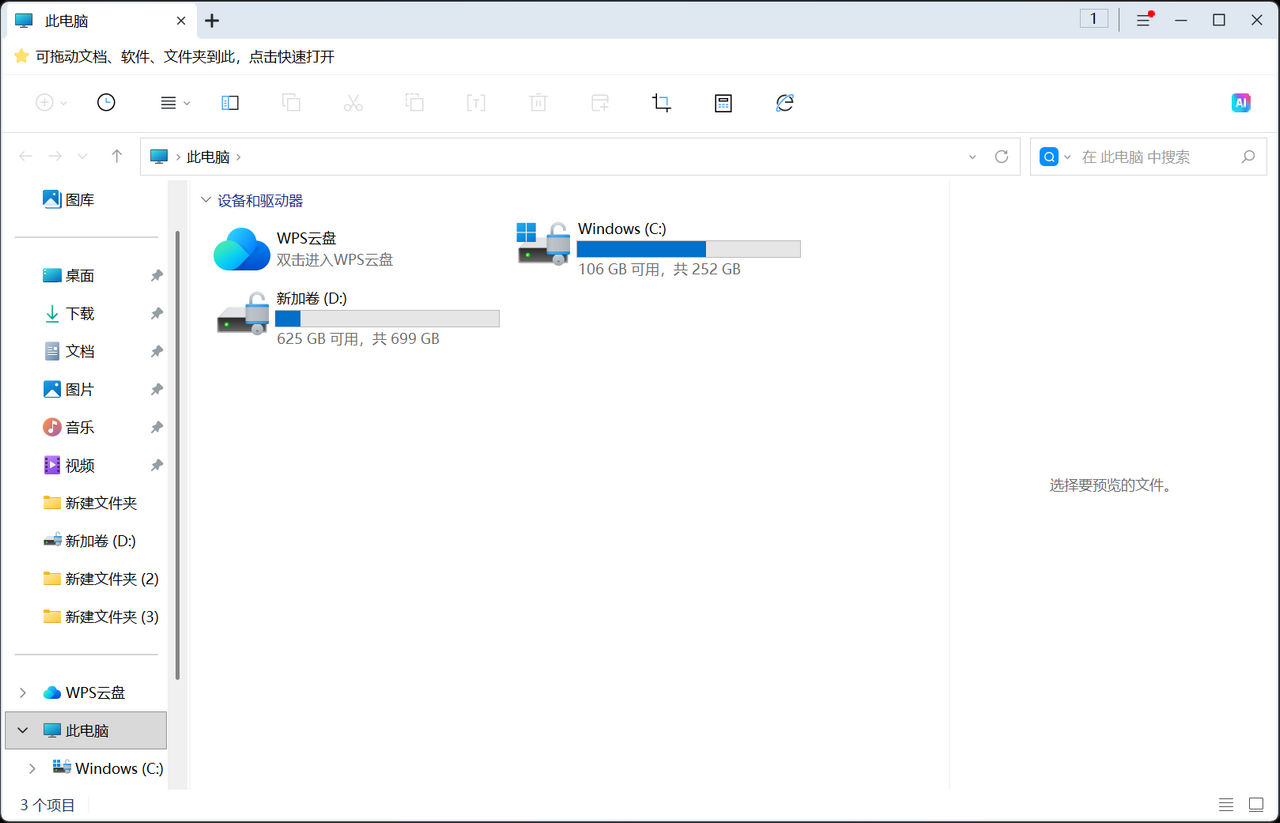Open the address bar dropdown arrow
The width and height of the screenshot is (1280, 823).
click(971, 156)
